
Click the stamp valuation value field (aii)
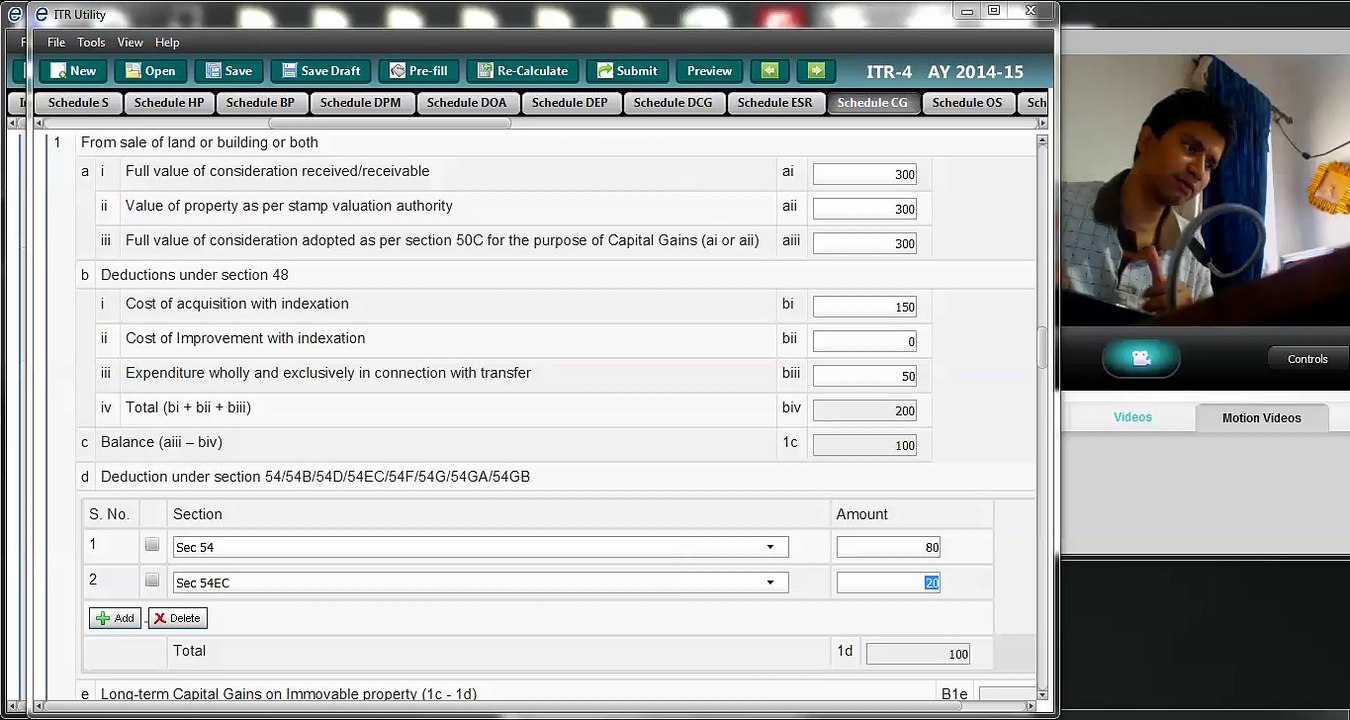pyautogui.click(x=864, y=209)
